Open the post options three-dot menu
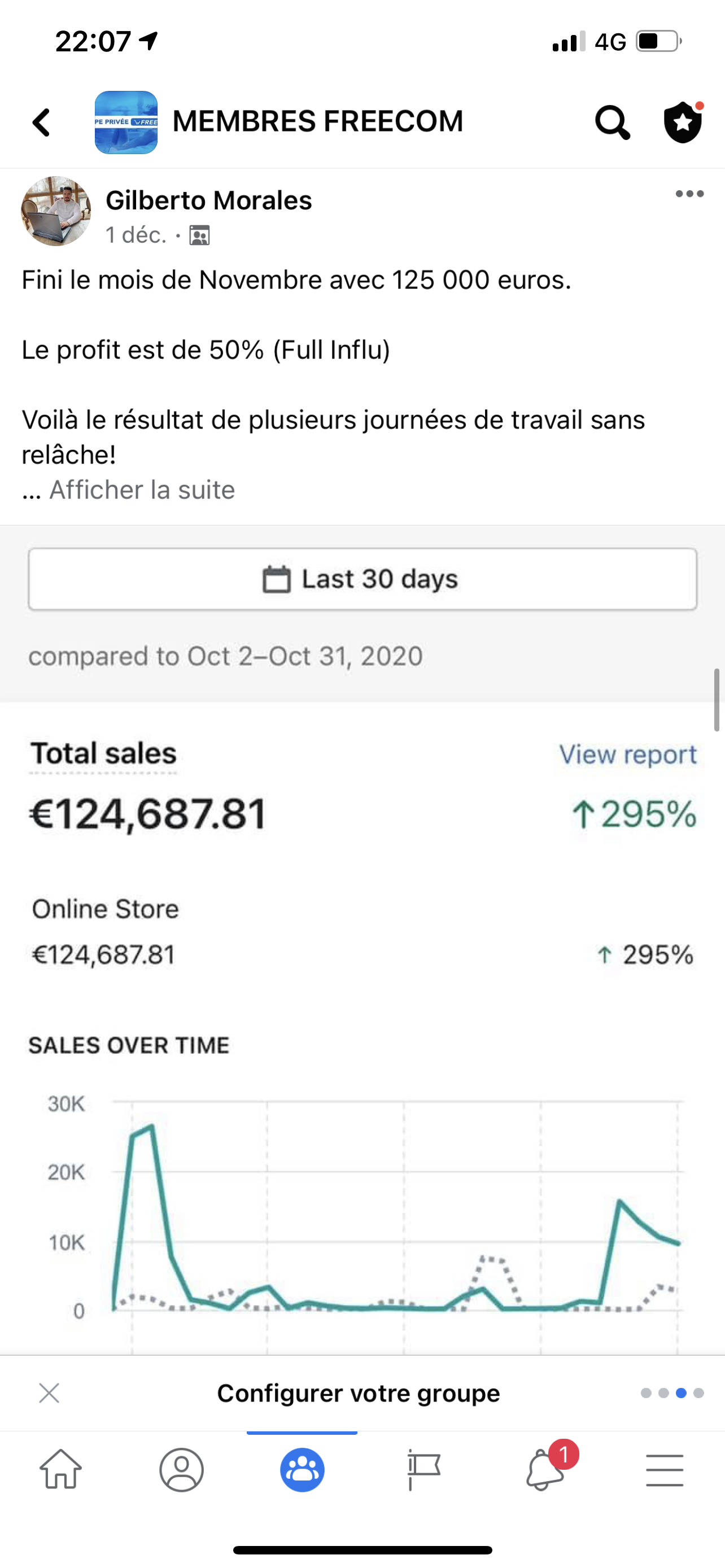The height and width of the screenshot is (1568, 725). [x=689, y=194]
